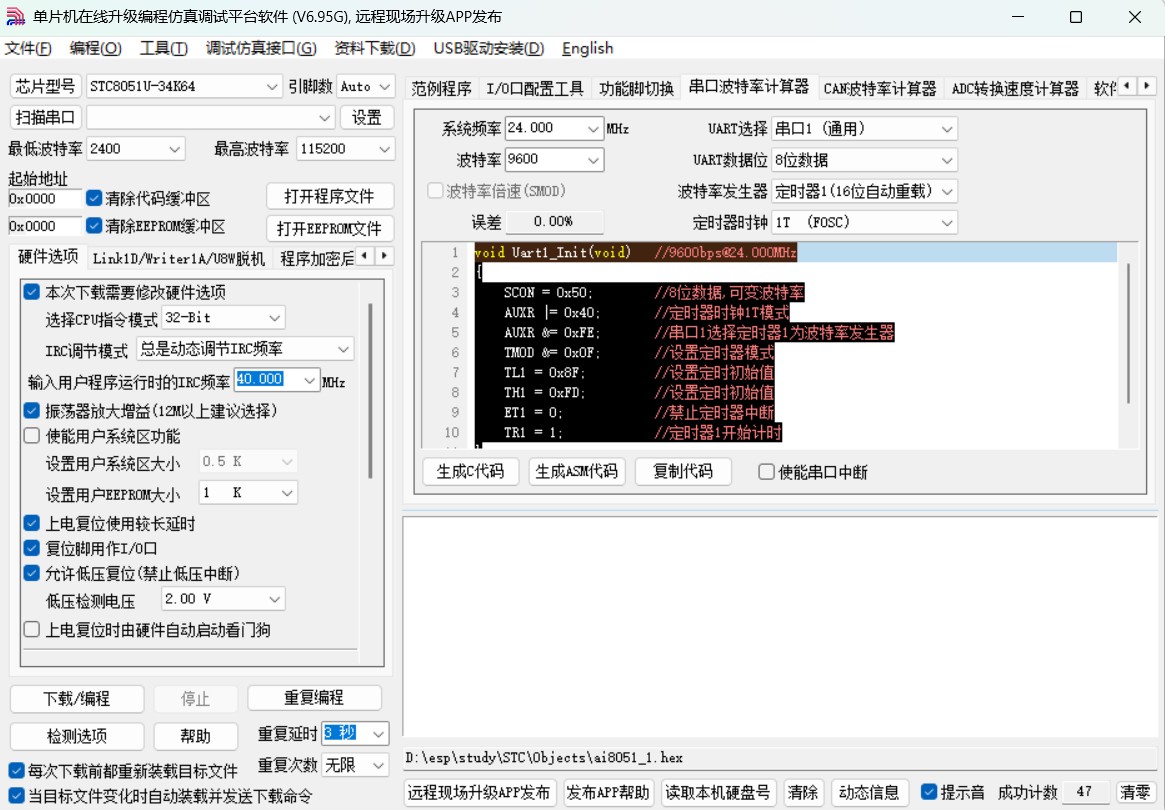This screenshot has height=810, width=1165.
Task: Click 复制代码 button
Action: [x=683, y=471]
